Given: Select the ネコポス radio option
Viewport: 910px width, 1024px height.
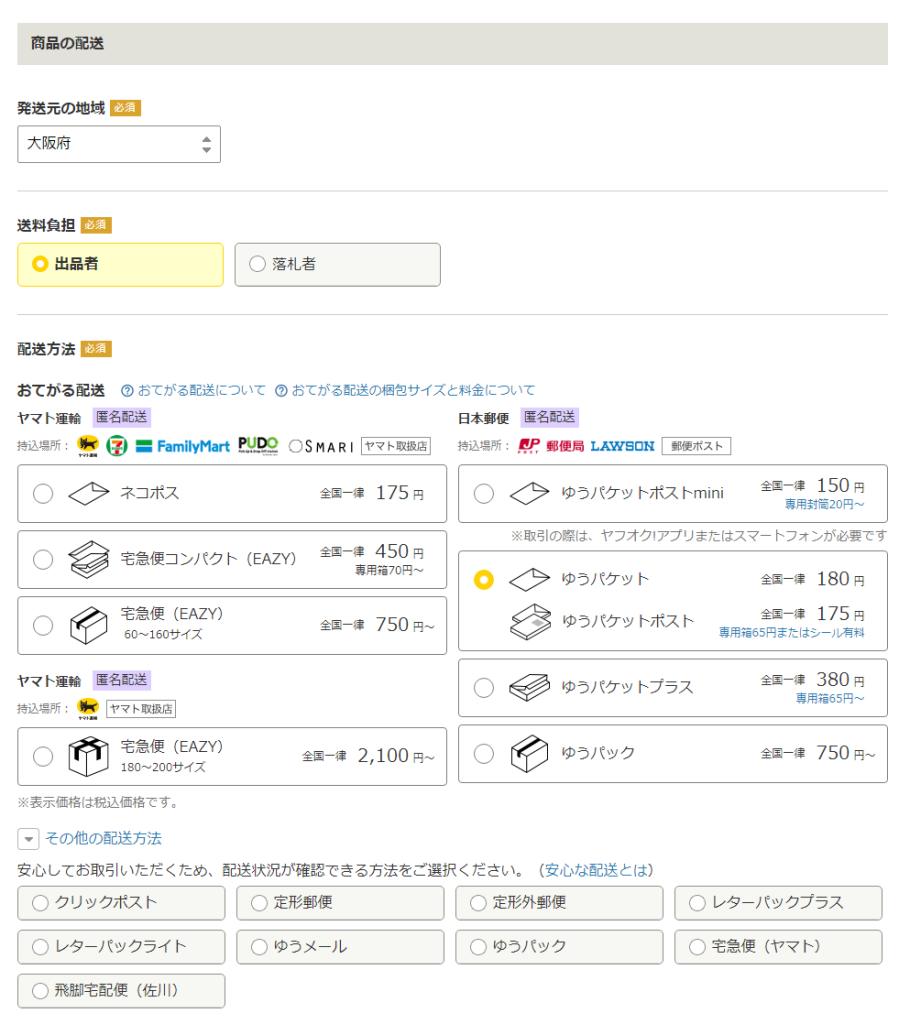Looking at the screenshot, I should (x=43, y=494).
